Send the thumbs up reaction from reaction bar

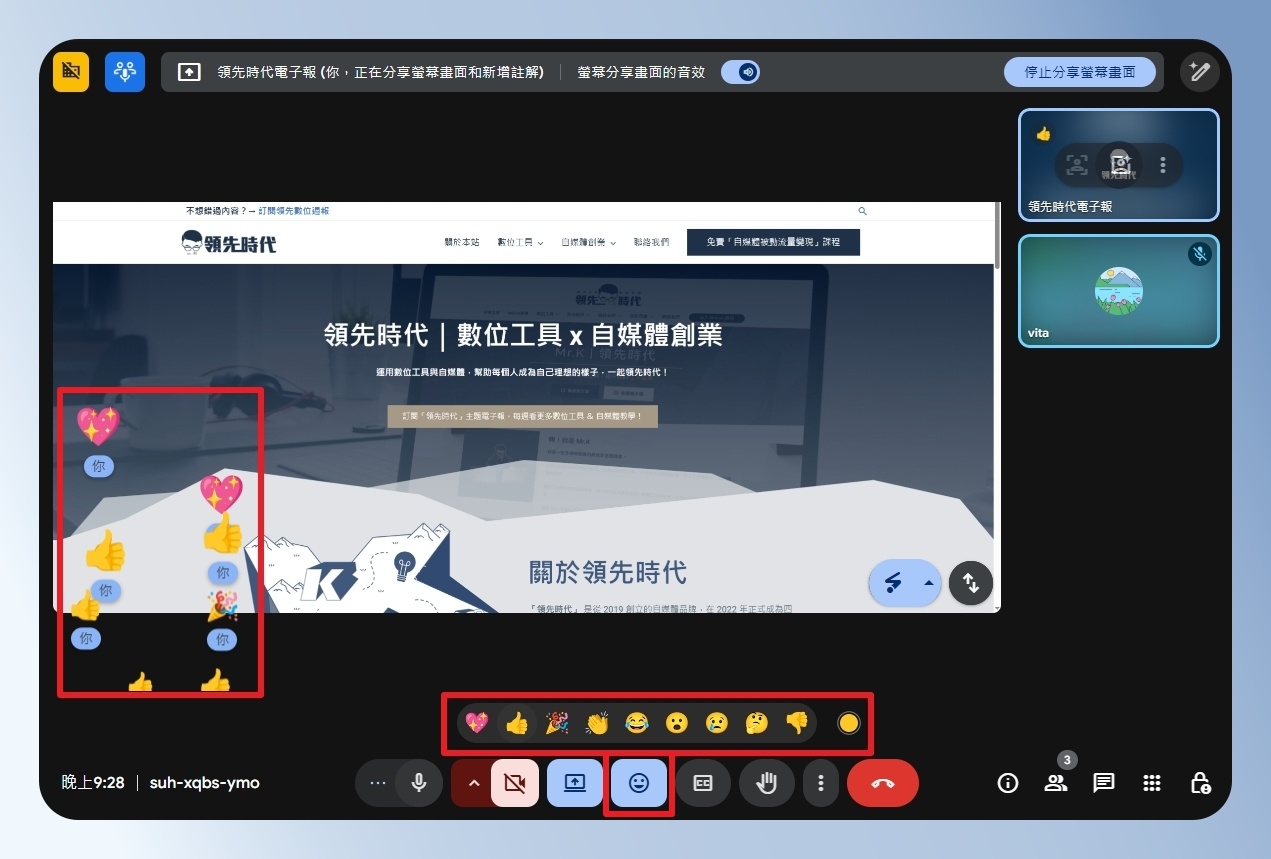click(517, 722)
